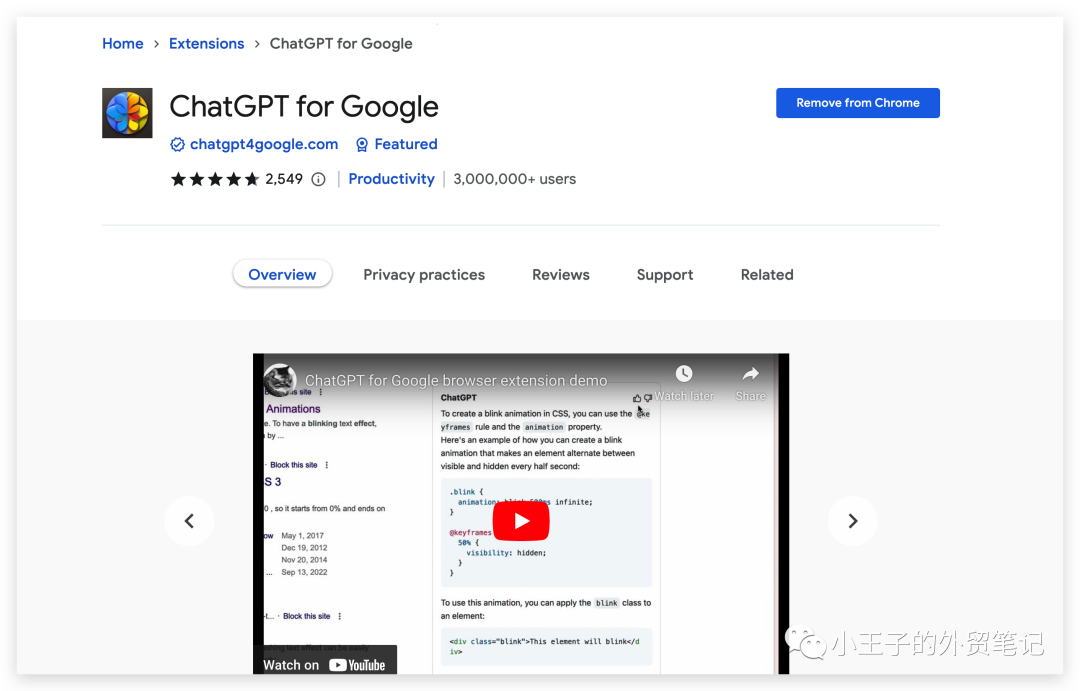Switch to Privacy practices tab
Viewport: 1080px width, 691px height.
(424, 274)
